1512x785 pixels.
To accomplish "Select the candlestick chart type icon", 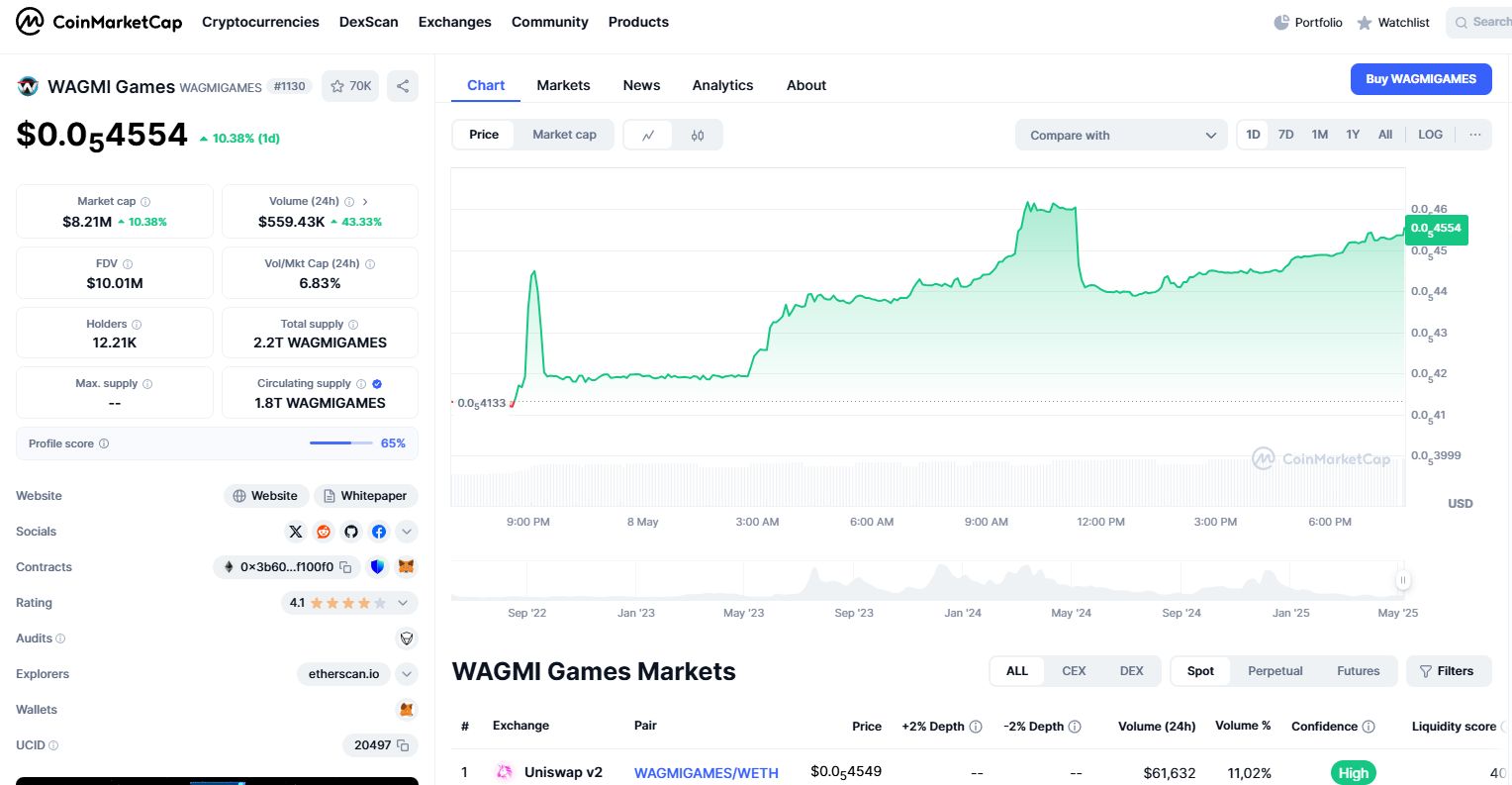I will click(698, 135).
